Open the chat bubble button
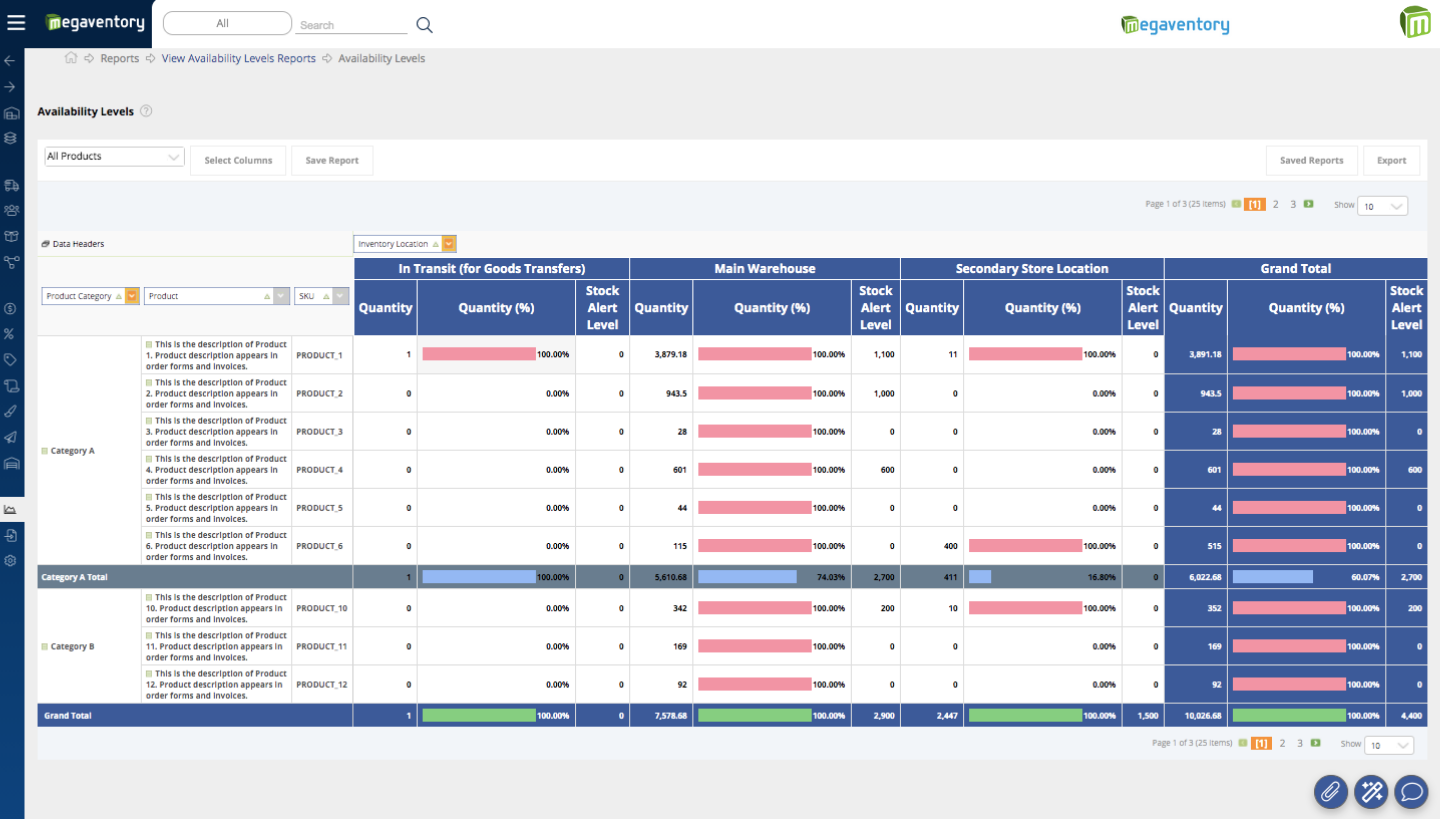The height and width of the screenshot is (819, 1440). pos(1411,792)
